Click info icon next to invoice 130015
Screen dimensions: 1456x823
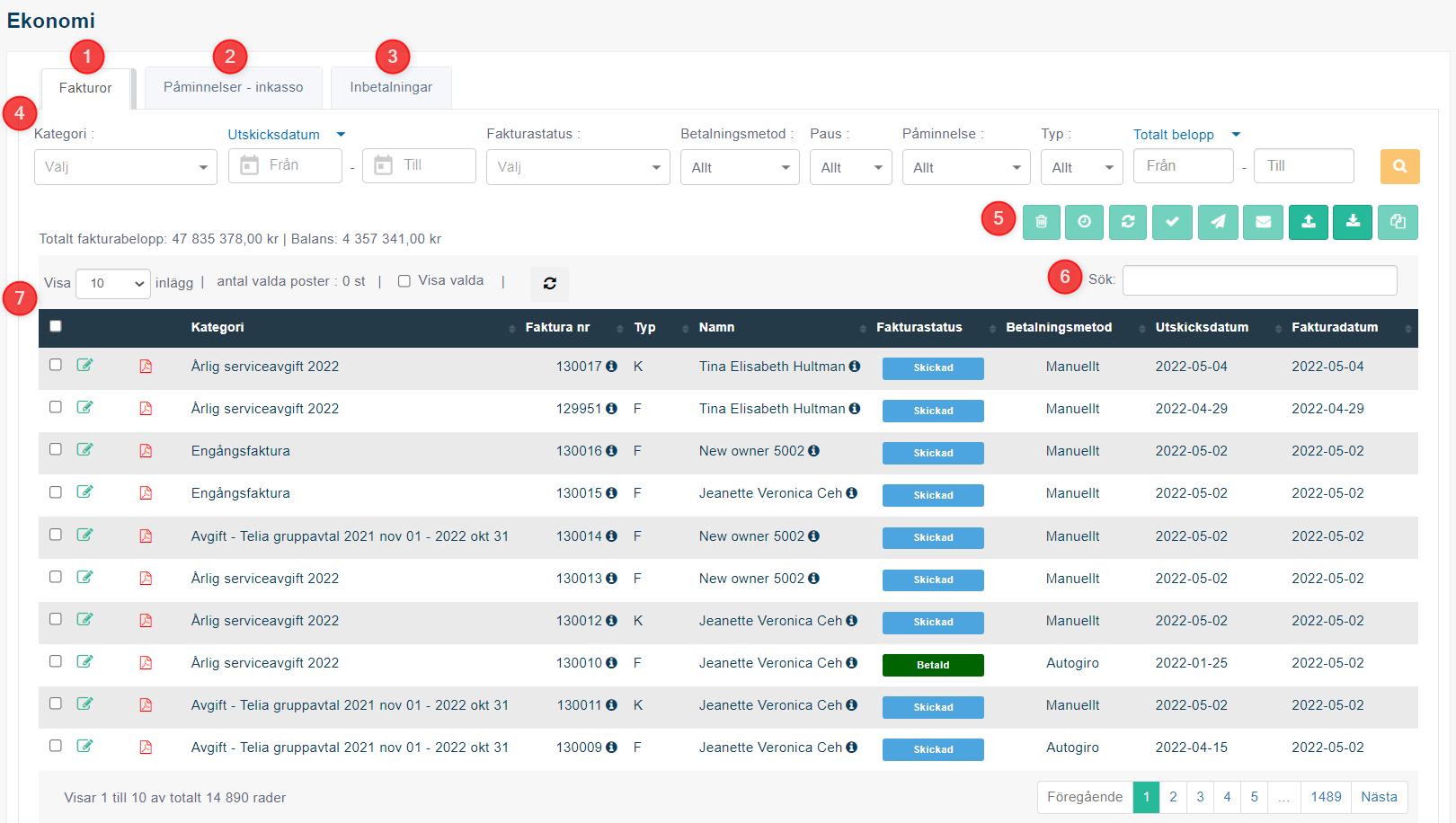(x=611, y=493)
